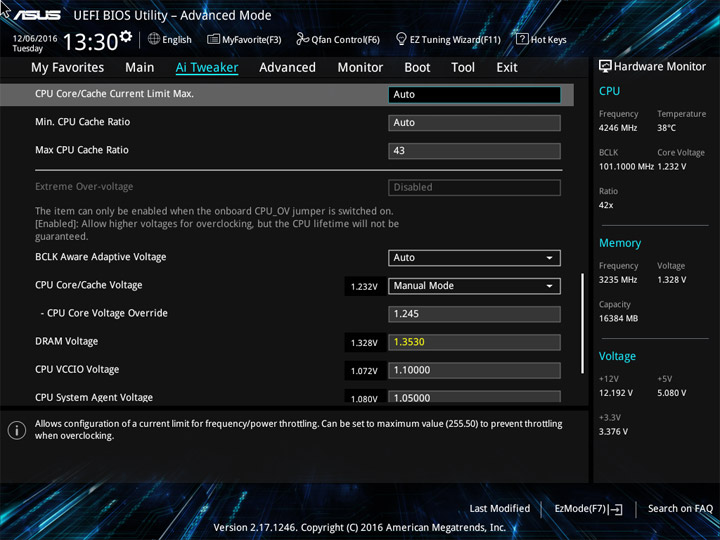Click Min. CPU Cache Ratio field
Image resolution: width=720 pixels, height=540 pixels.
pos(474,123)
